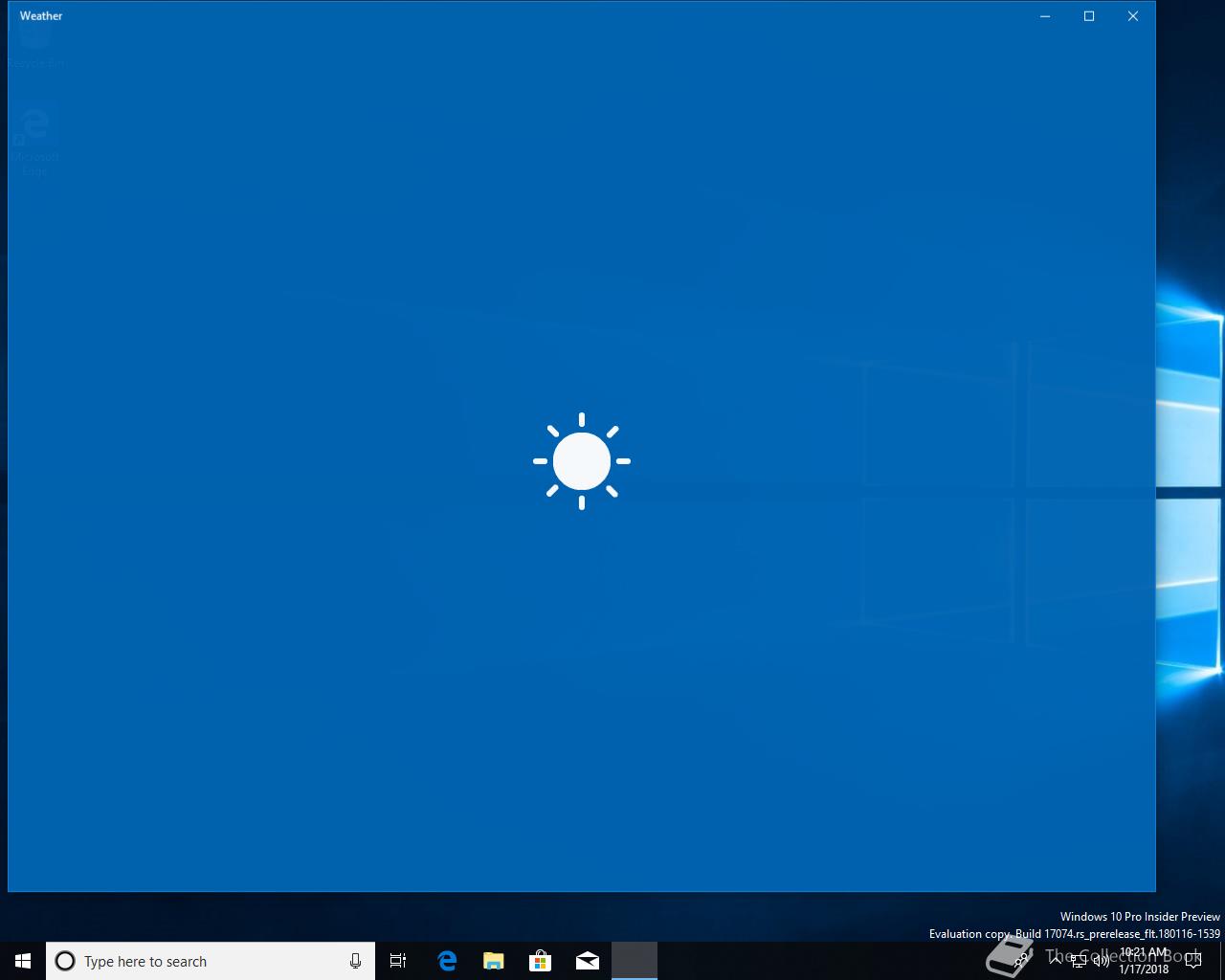The image size is (1225, 980).
Task: Activate the Cortana microphone icon
Action: click(355, 961)
